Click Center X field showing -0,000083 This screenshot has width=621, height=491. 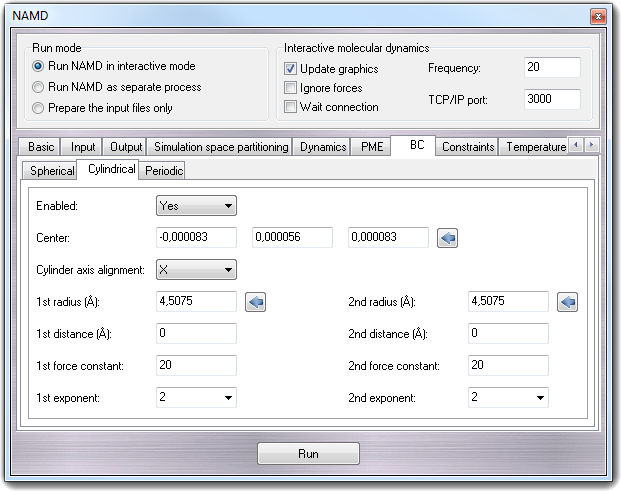click(196, 238)
